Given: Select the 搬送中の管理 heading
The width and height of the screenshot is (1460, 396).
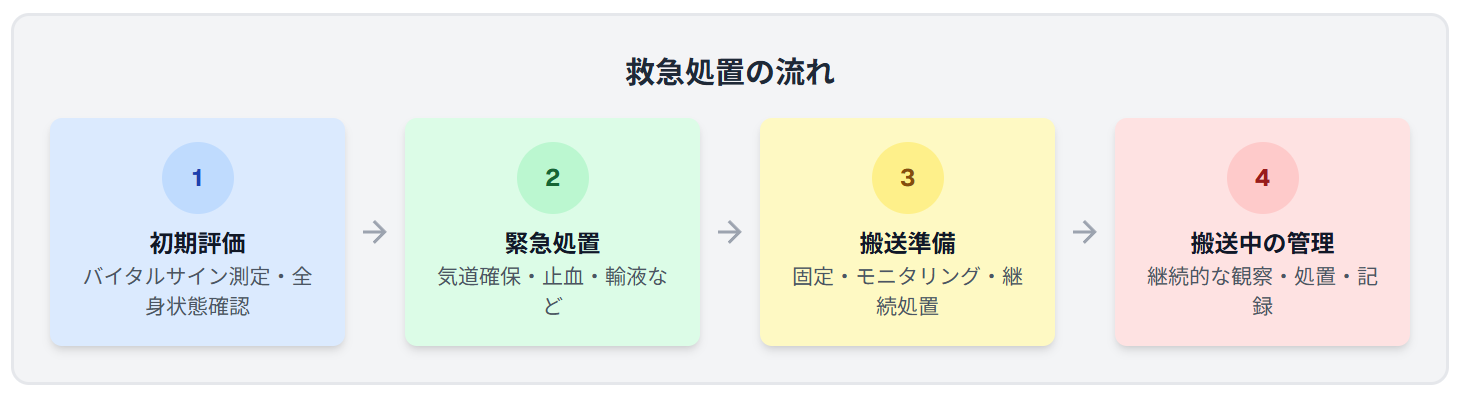Looking at the screenshot, I should (x=1263, y=244).
